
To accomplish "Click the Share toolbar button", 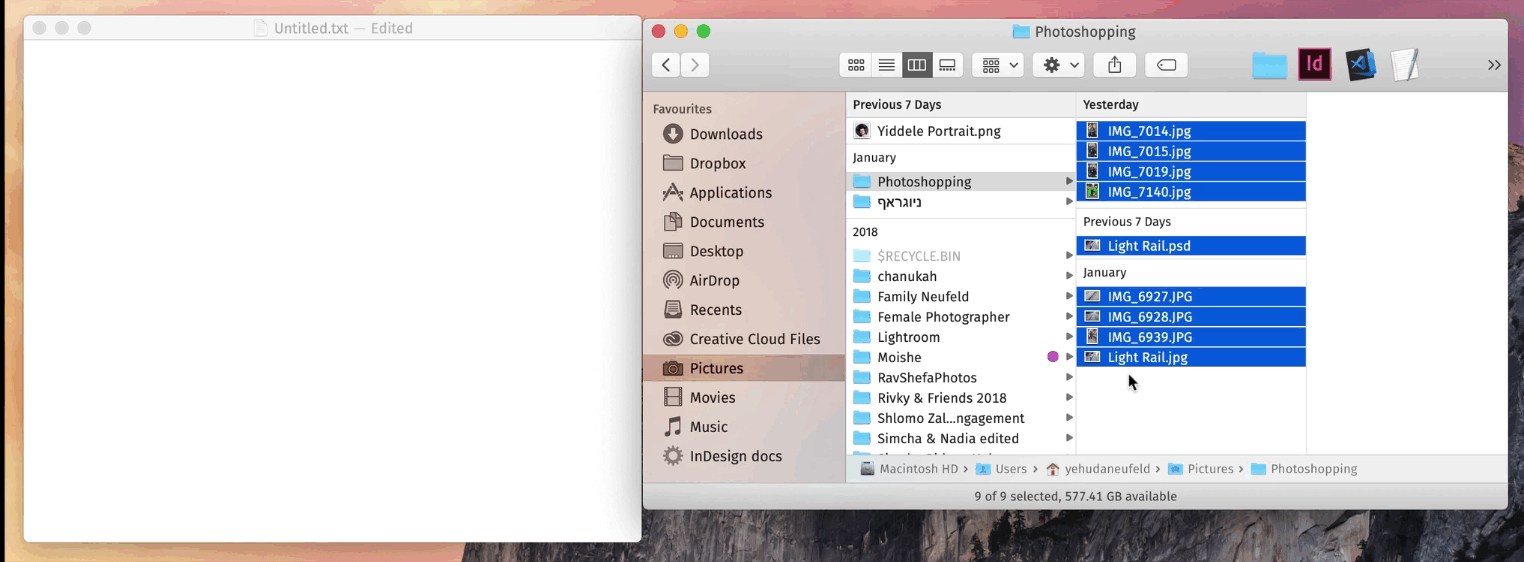I will click(1114, 65).
